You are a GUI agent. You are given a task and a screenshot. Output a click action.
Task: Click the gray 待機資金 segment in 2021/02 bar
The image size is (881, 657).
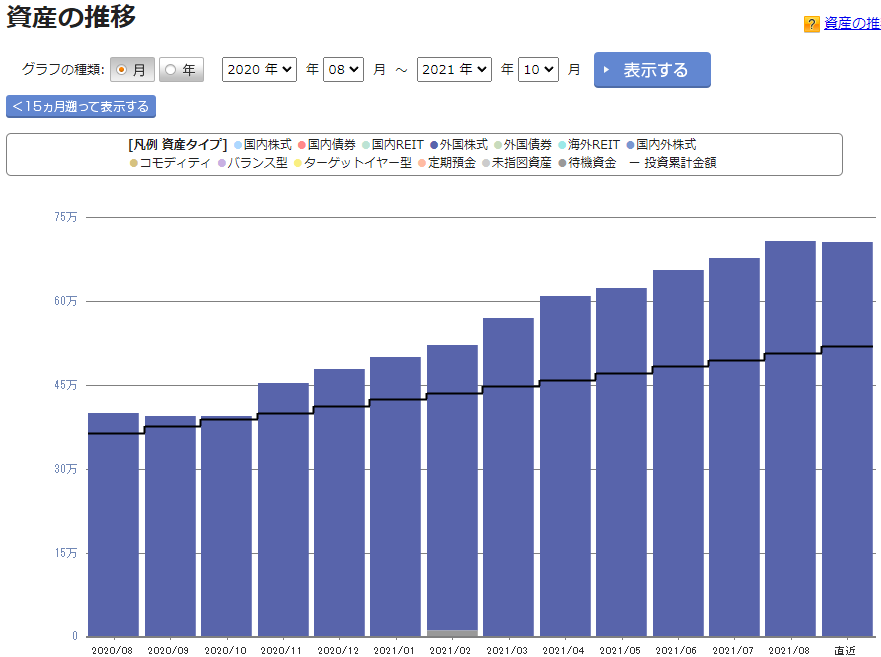[452, 633]
